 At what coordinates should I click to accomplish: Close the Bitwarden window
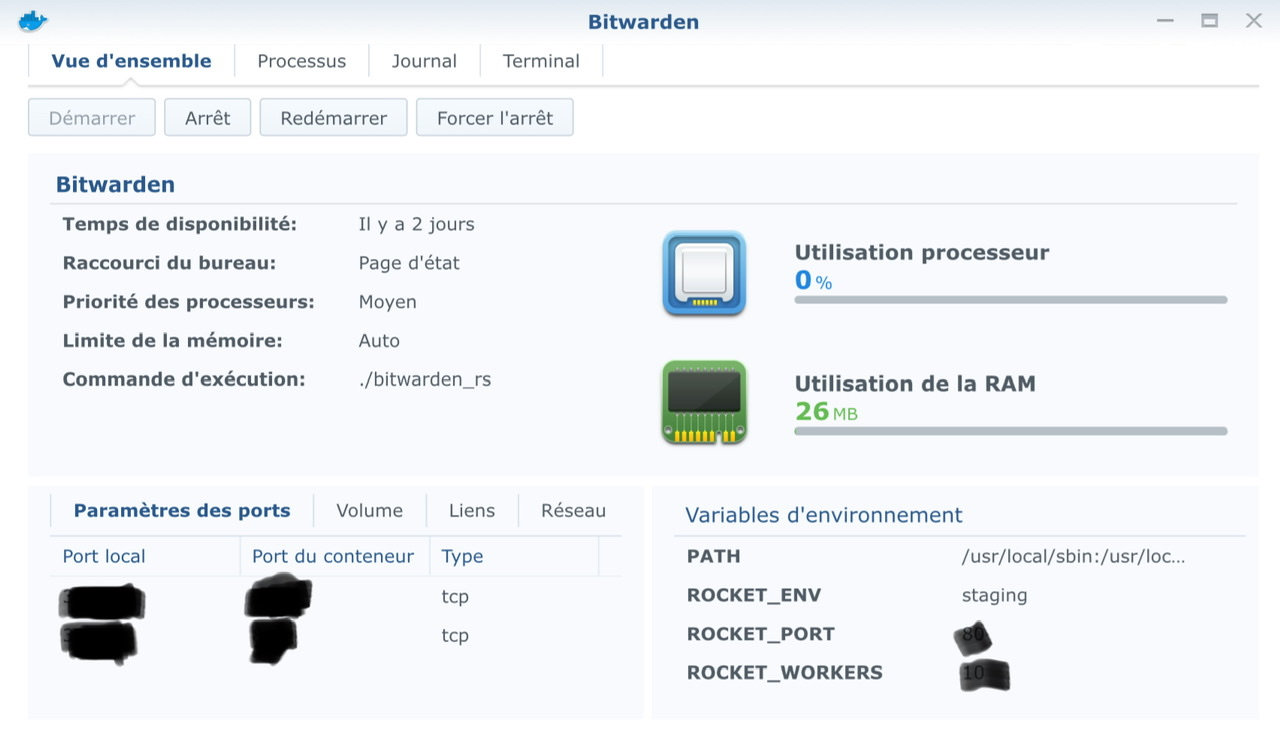(1253, 20)
